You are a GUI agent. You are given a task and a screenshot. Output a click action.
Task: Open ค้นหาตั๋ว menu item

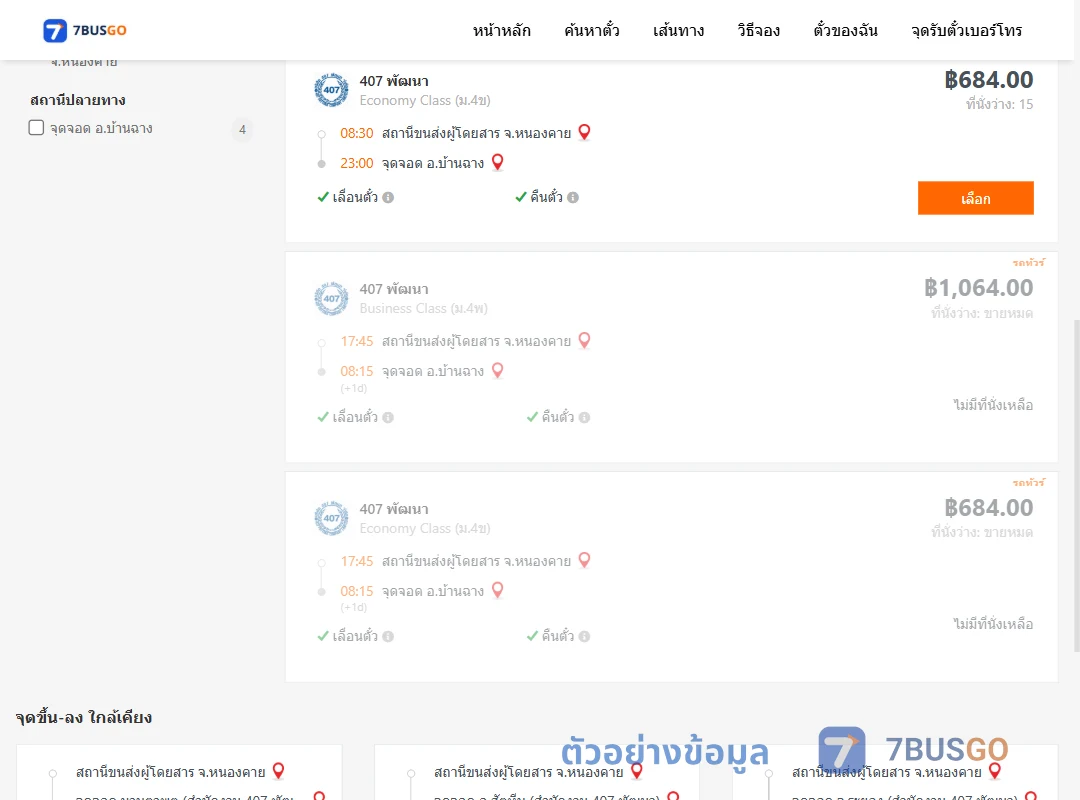tap(592, 30)
